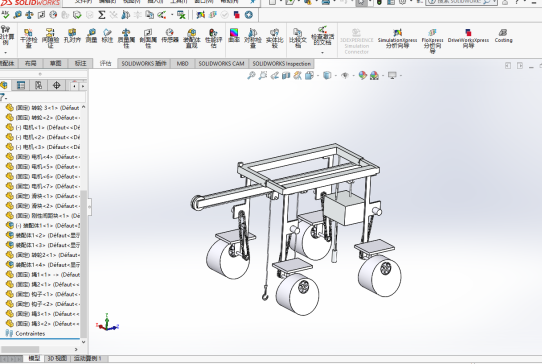Expand the Apply Scene dropdown arrow
This screenshot has height=364, width=542.
coord(383,75)
